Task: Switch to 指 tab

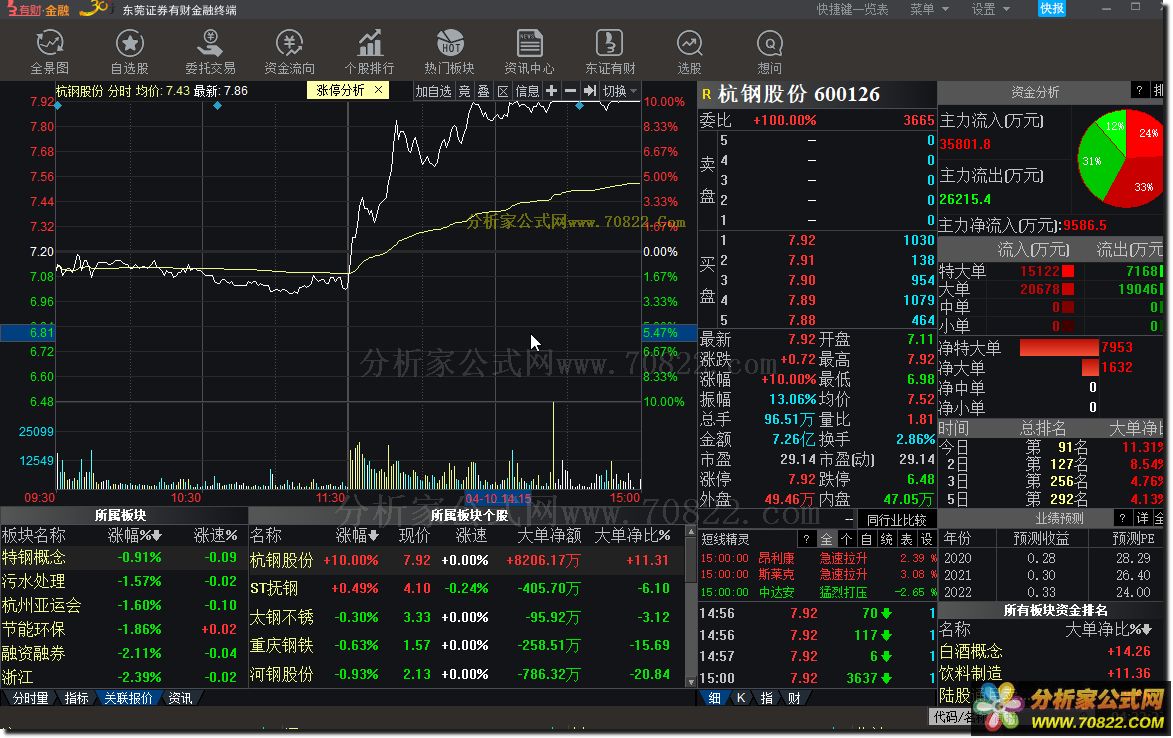Action: point(767,698)
